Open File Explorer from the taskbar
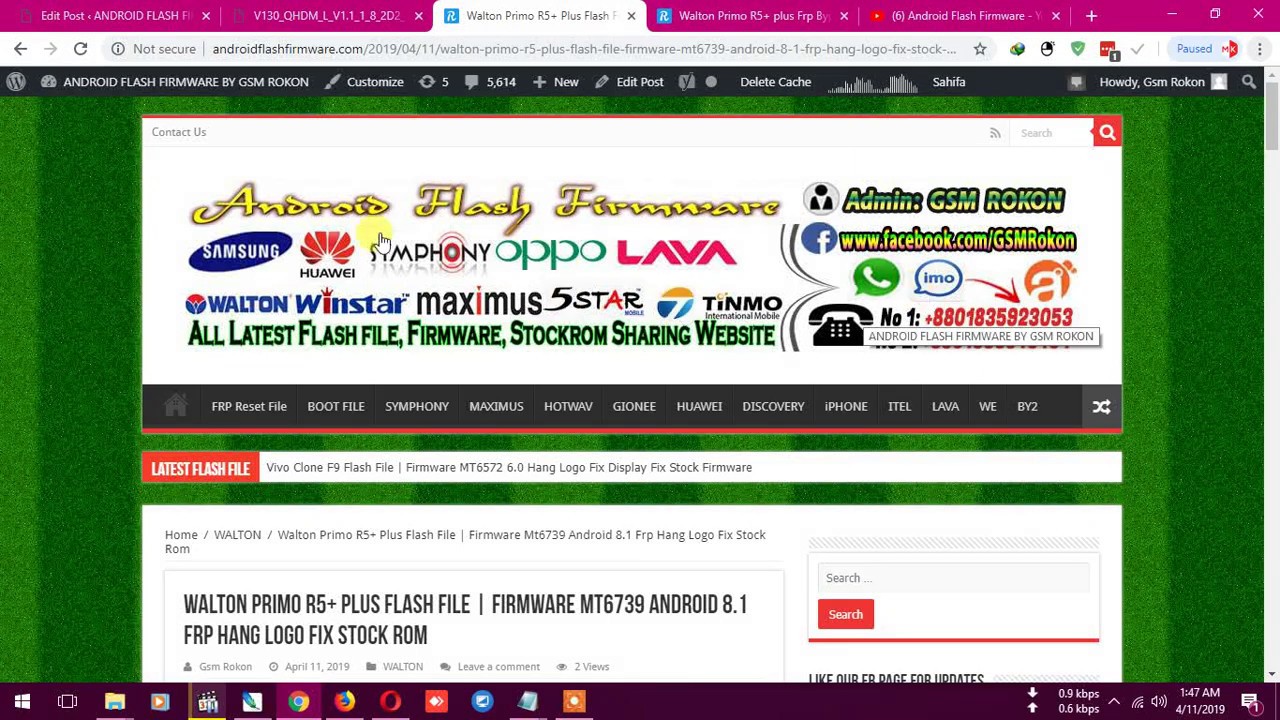Screen dimensions: 1280x720 click(114, 701)
